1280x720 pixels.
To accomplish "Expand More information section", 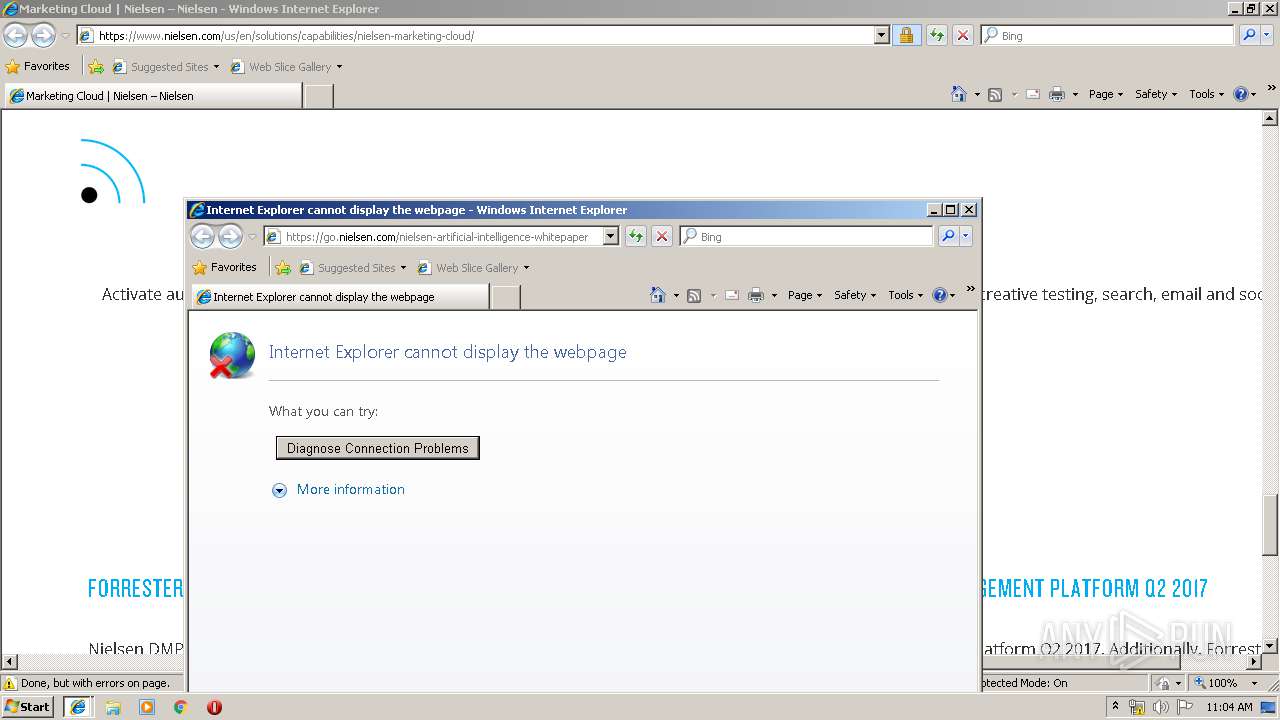I will pyautogui.click(x=339, y=490).
